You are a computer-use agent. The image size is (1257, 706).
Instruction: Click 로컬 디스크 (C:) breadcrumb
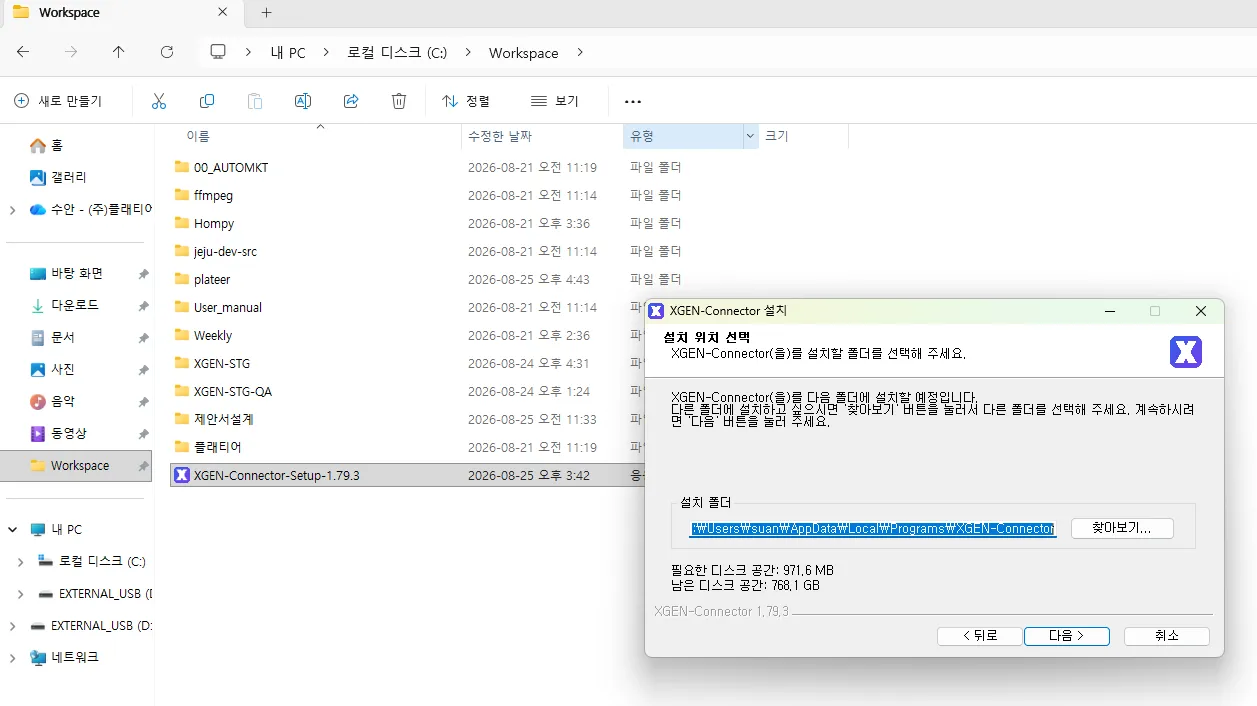(x=397, y=53)
